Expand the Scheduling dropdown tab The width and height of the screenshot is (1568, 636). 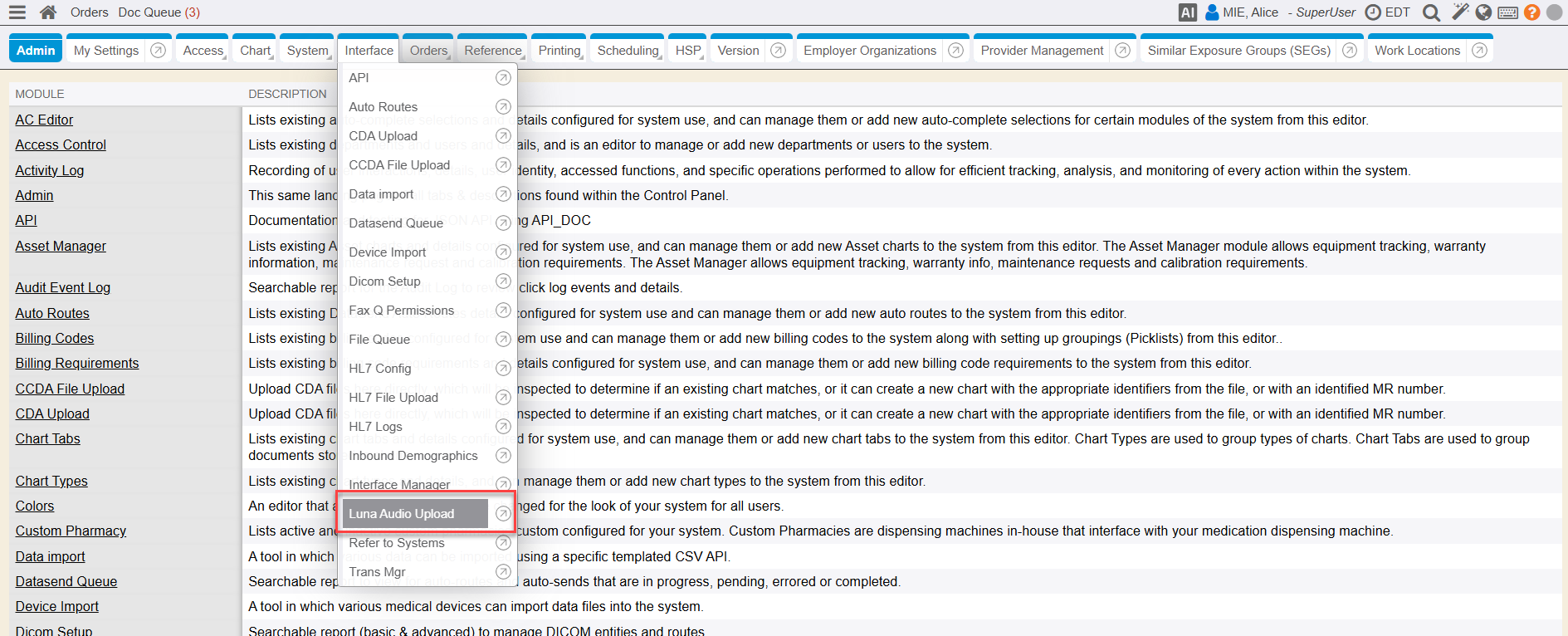pyautogui.click(x=628, y=51)
